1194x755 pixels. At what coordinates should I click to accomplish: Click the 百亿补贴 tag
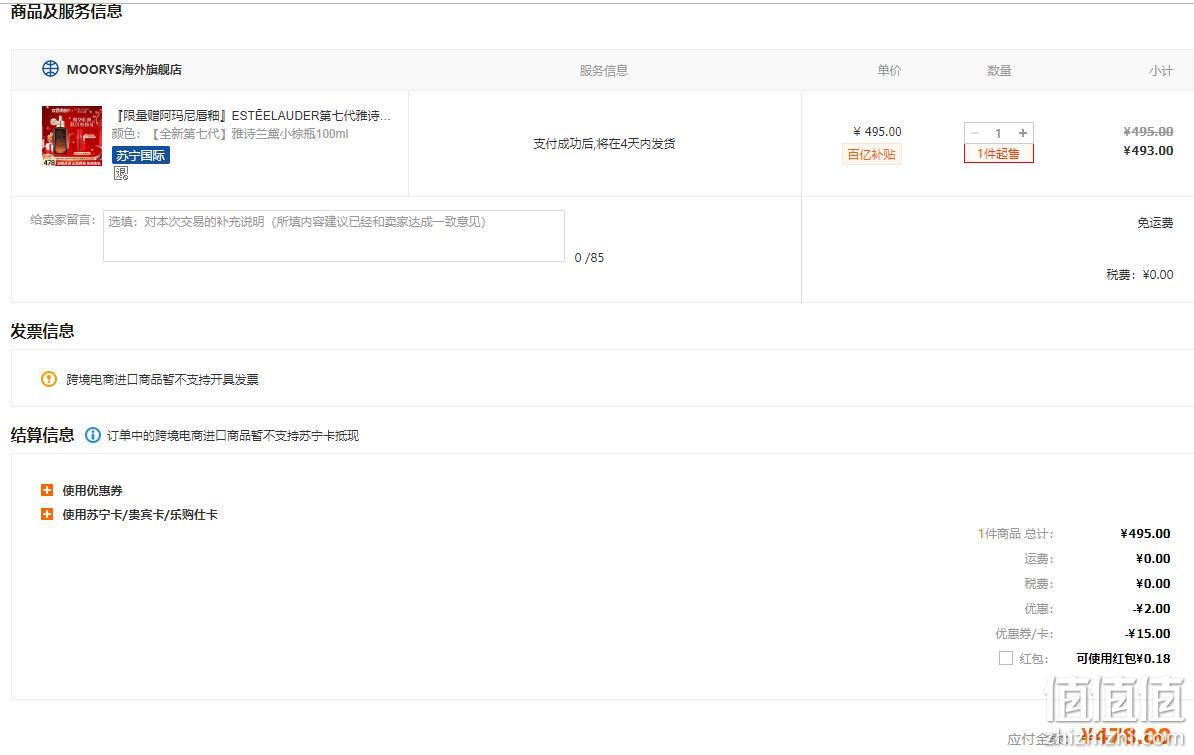872,154
